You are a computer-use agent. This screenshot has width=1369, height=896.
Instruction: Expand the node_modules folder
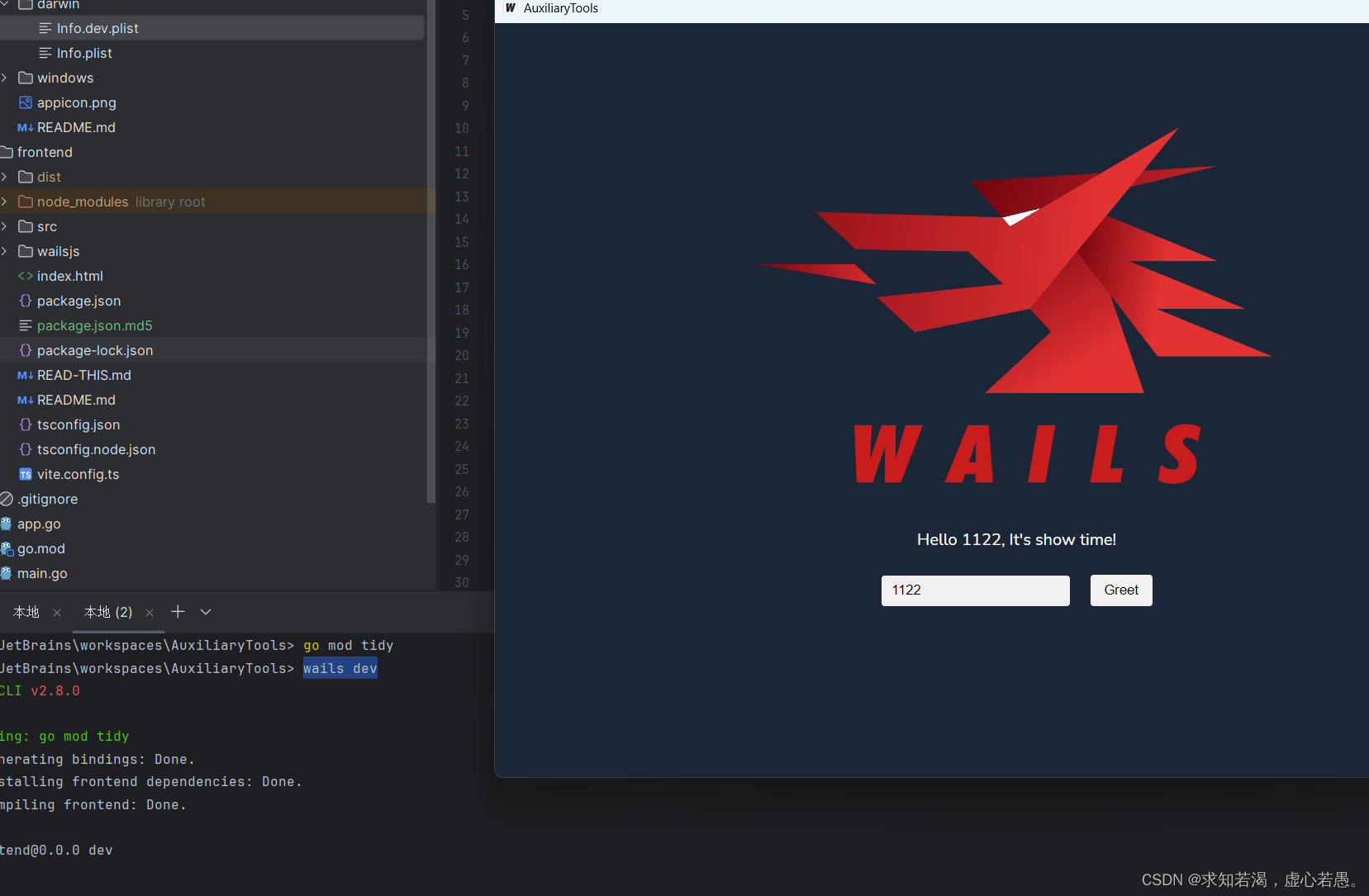[6, 201]
